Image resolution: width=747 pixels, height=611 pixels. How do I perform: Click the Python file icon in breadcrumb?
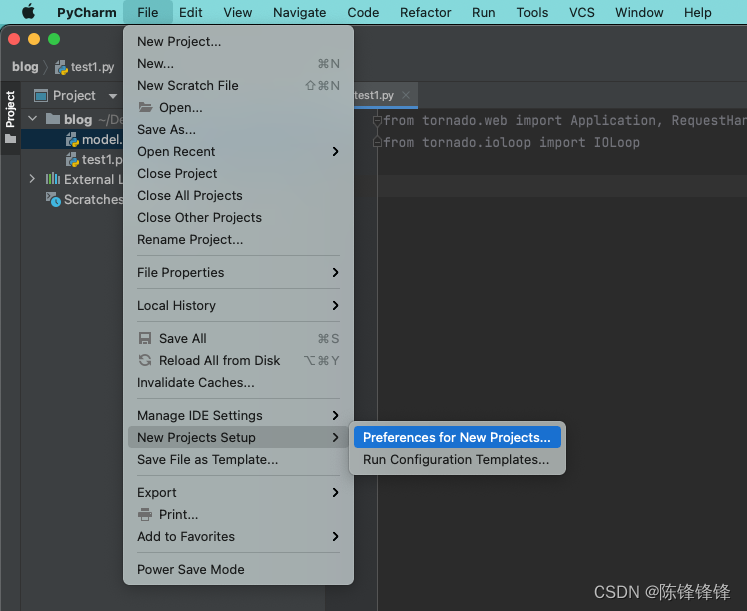point(61,68)
